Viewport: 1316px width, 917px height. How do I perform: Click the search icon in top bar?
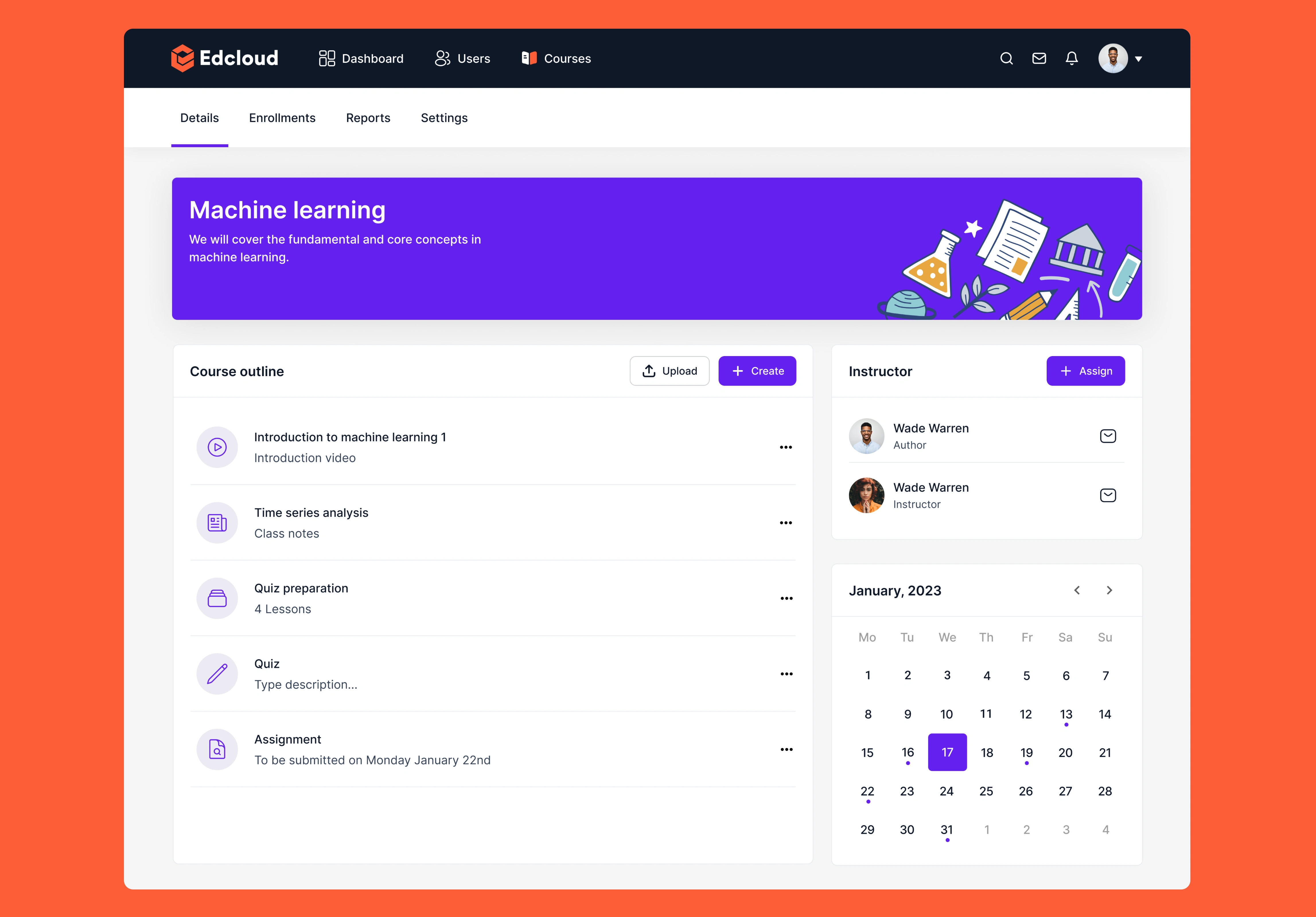1006,59
